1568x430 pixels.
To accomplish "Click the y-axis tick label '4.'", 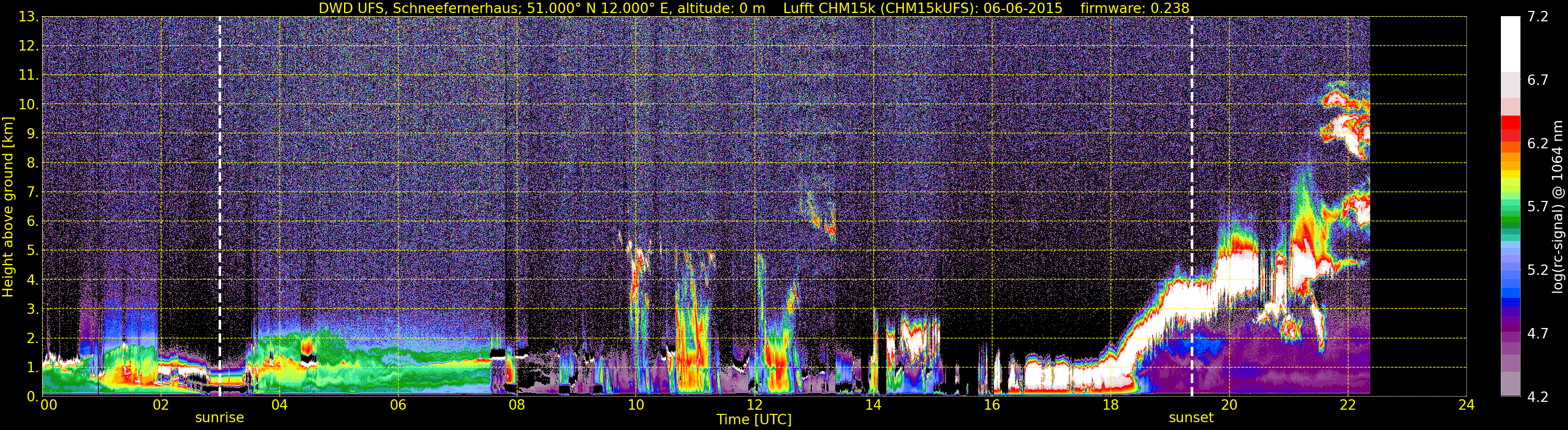I will (x=32, y=280).
